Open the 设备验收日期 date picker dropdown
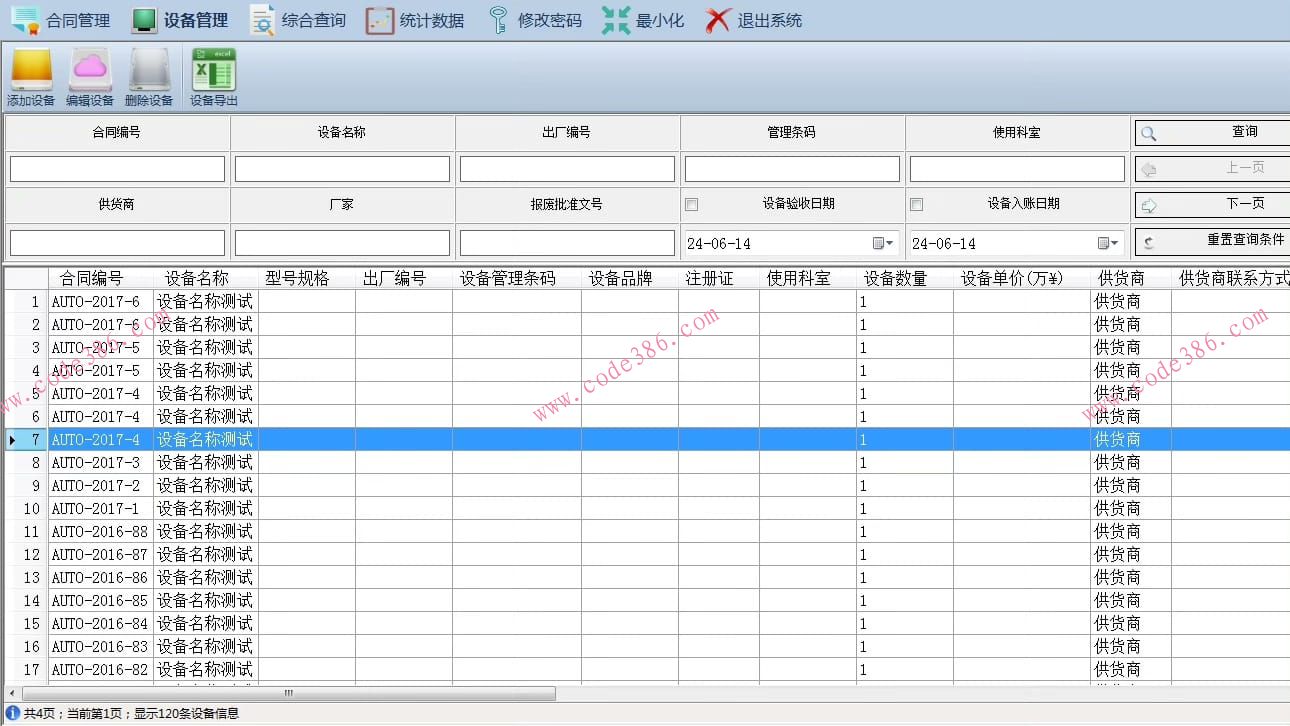This screenshot has width=1290, height=726. click(x=883, y=243)
